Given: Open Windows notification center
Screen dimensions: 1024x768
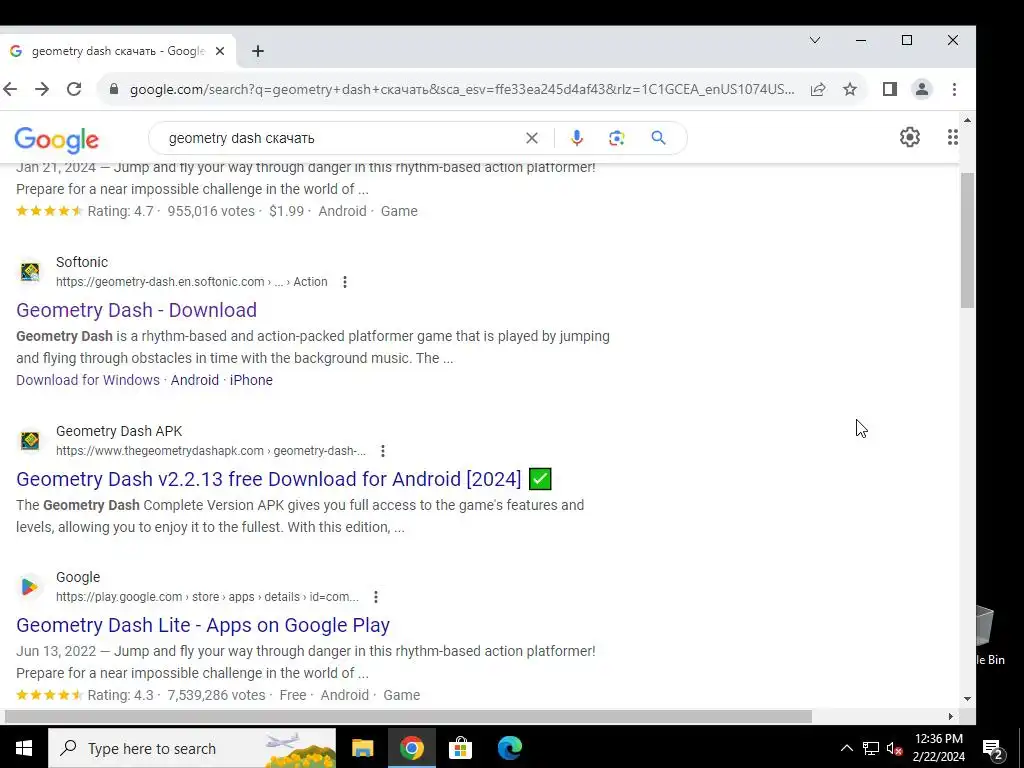Looking at the screenshot, I should [993, 749].
